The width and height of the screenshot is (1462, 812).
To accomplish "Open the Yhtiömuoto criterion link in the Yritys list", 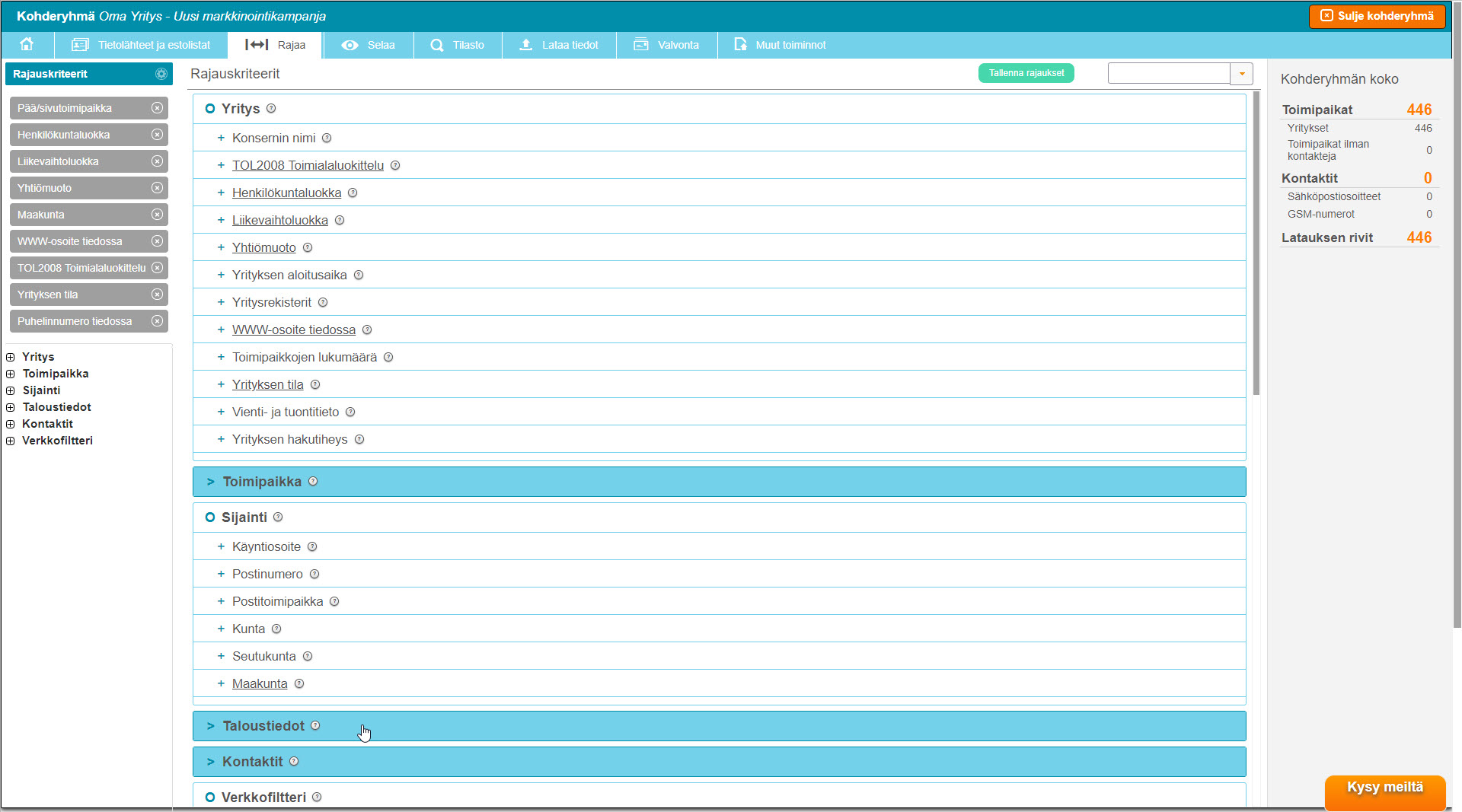I will click(263, 247).
